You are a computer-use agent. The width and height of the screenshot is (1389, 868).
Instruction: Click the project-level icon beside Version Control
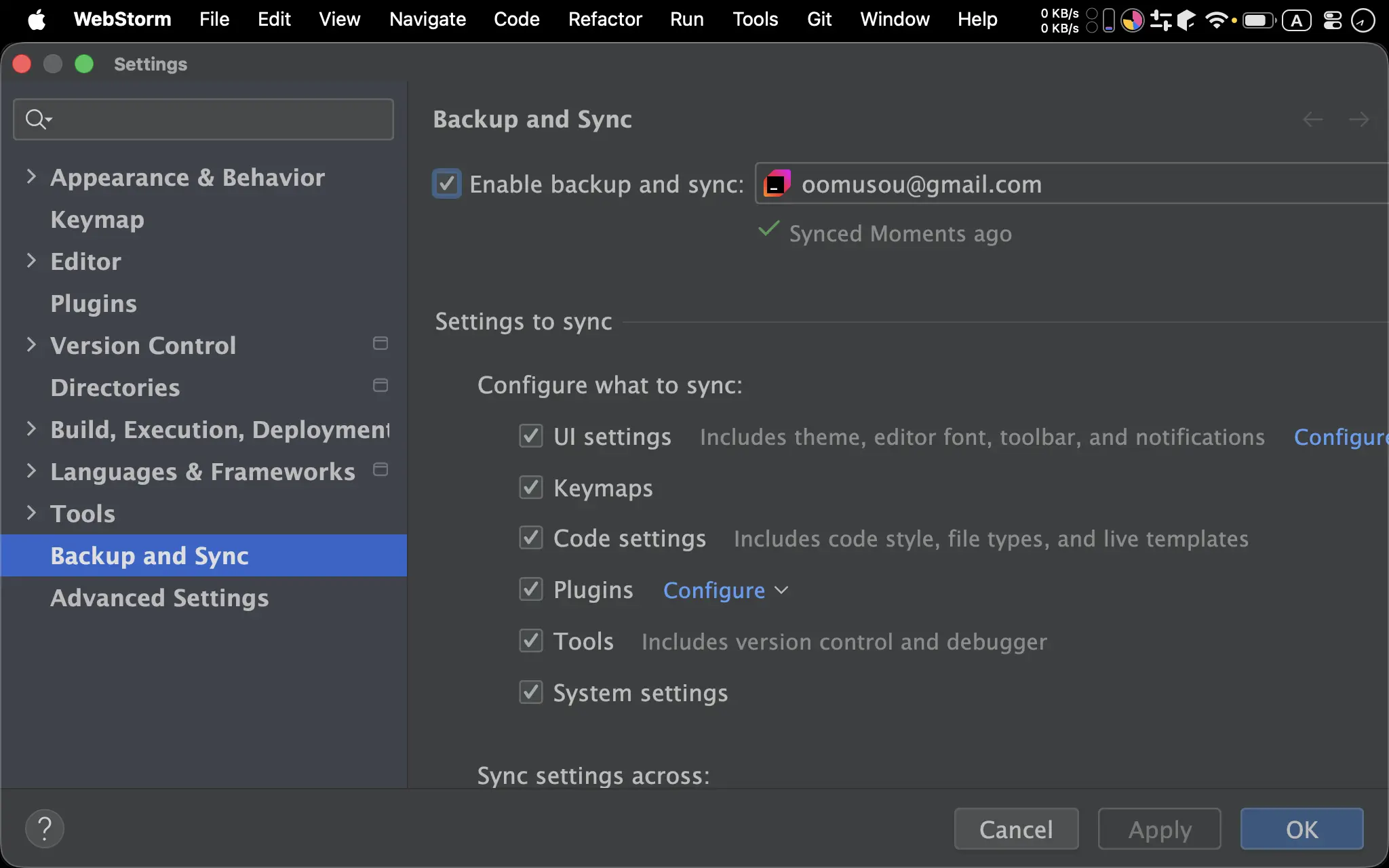[380, 344]
